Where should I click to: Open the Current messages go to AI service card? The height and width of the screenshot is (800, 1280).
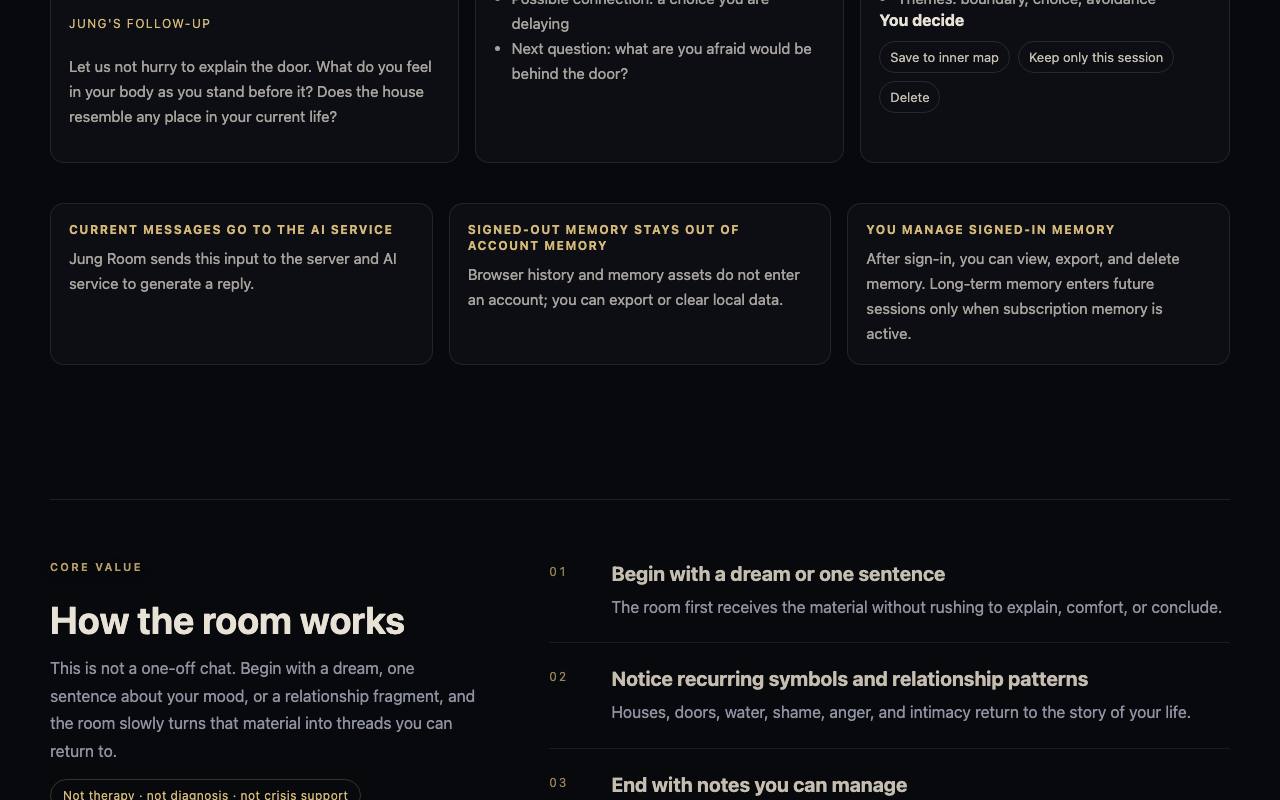point(241,284)
